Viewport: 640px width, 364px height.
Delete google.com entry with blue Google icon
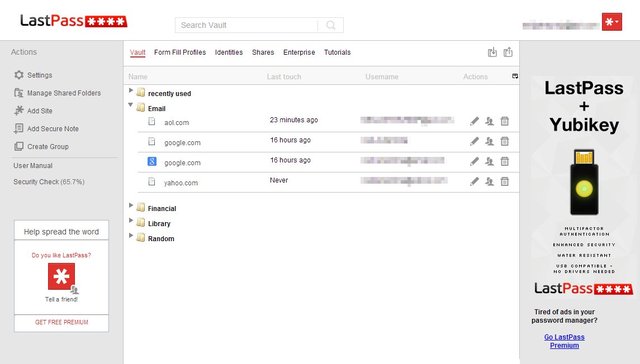click(505, 162)
